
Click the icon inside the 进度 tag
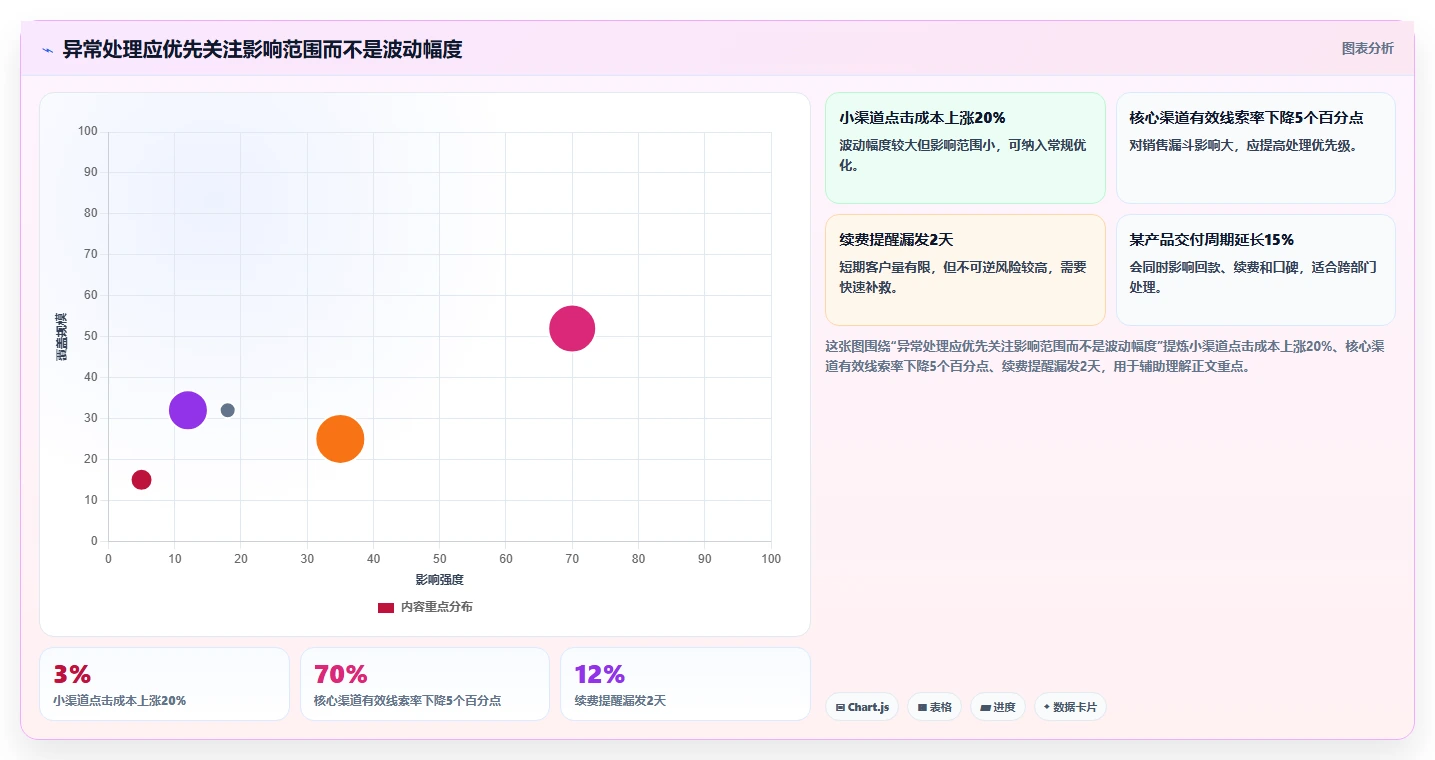[985, 707]
